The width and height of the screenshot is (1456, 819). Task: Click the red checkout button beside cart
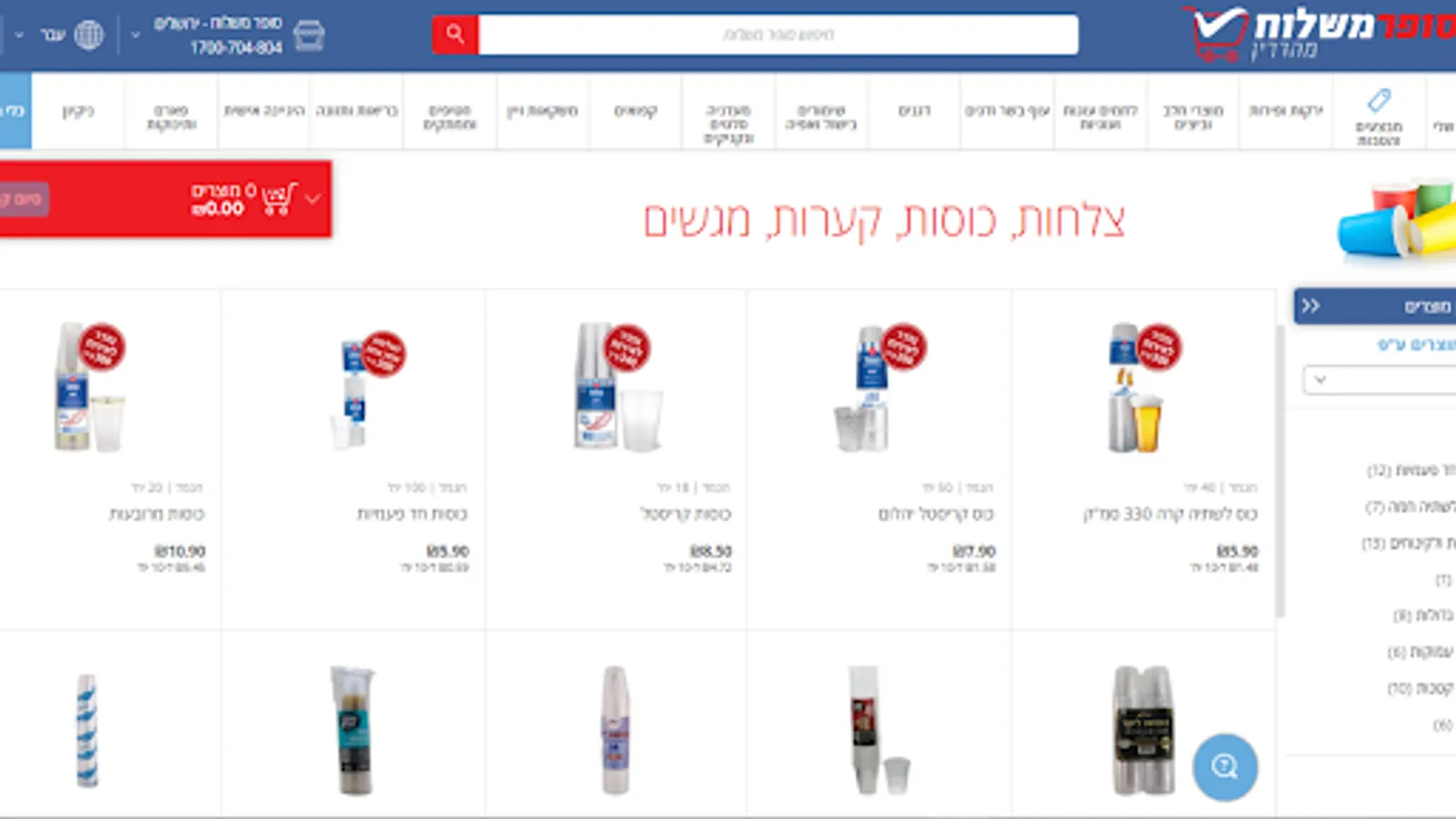[25, 199]
